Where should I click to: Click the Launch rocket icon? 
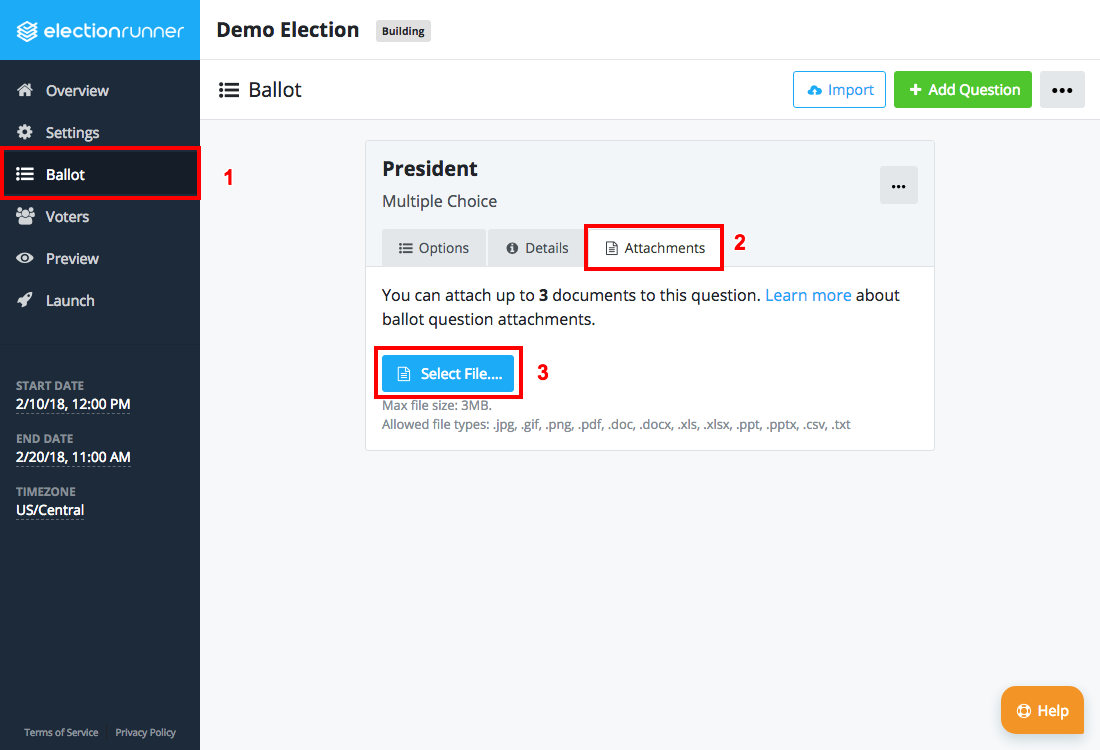click(x=25, y=300)
